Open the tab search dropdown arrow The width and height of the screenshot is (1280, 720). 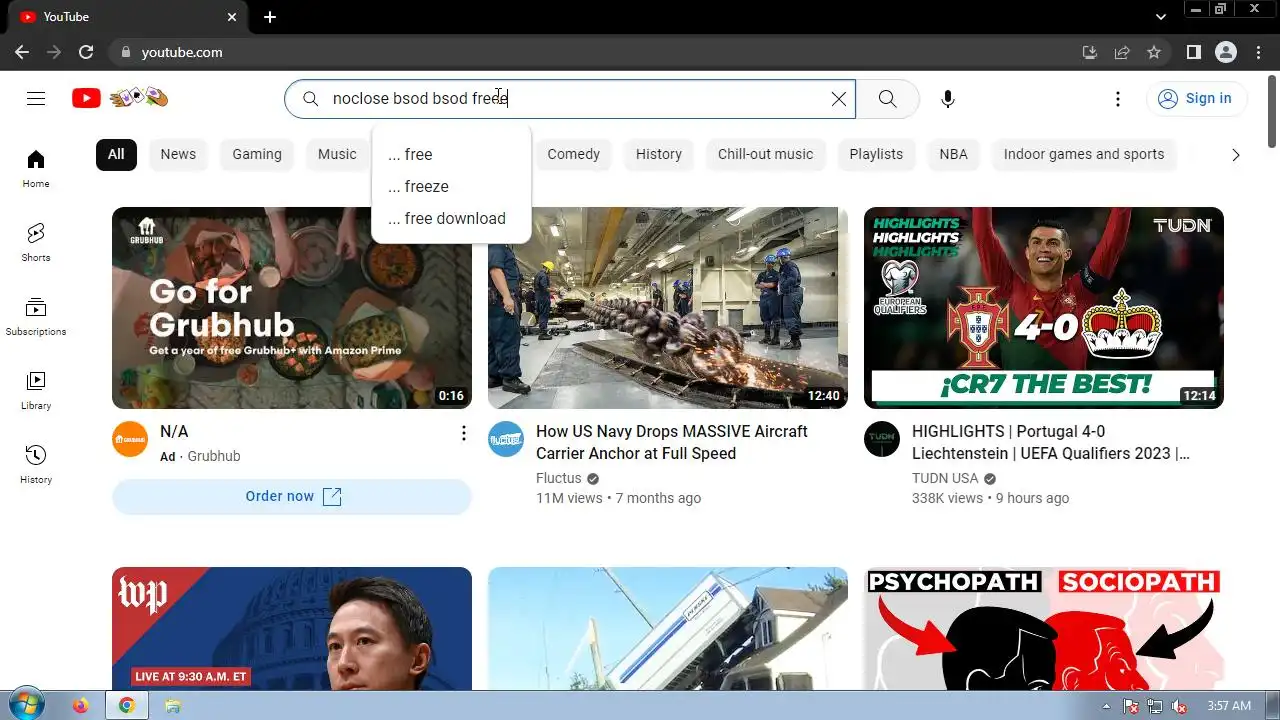pos(1161,17)
